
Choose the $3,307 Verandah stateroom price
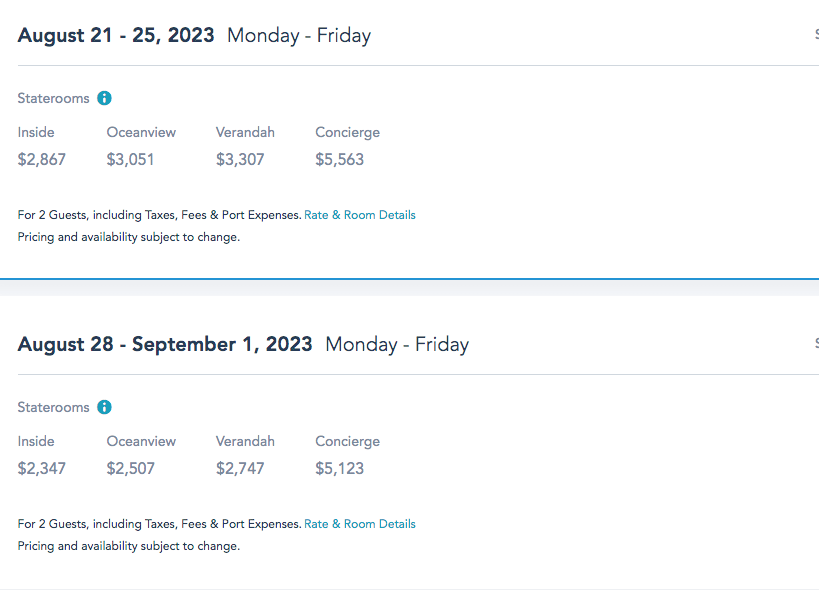(x=240, y=159)
